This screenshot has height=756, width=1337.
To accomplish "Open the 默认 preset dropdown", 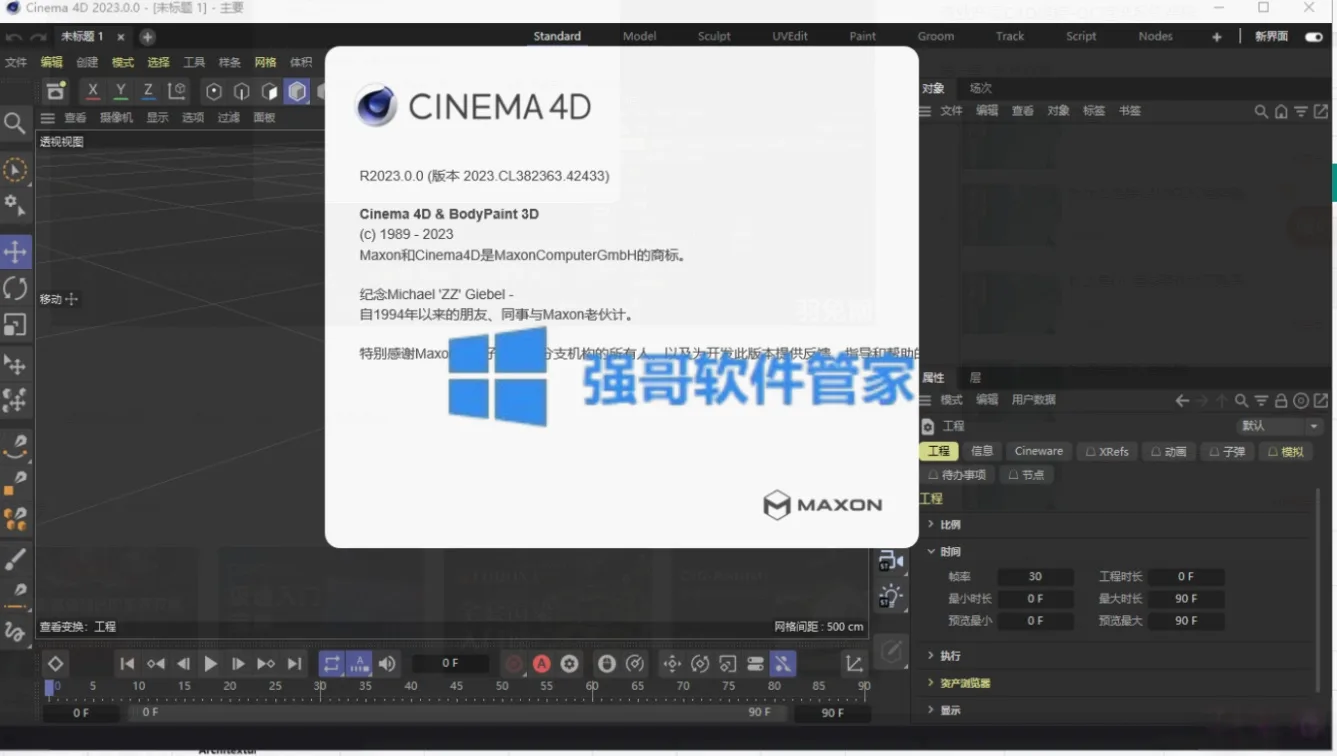I will [x=1281, y=426].
